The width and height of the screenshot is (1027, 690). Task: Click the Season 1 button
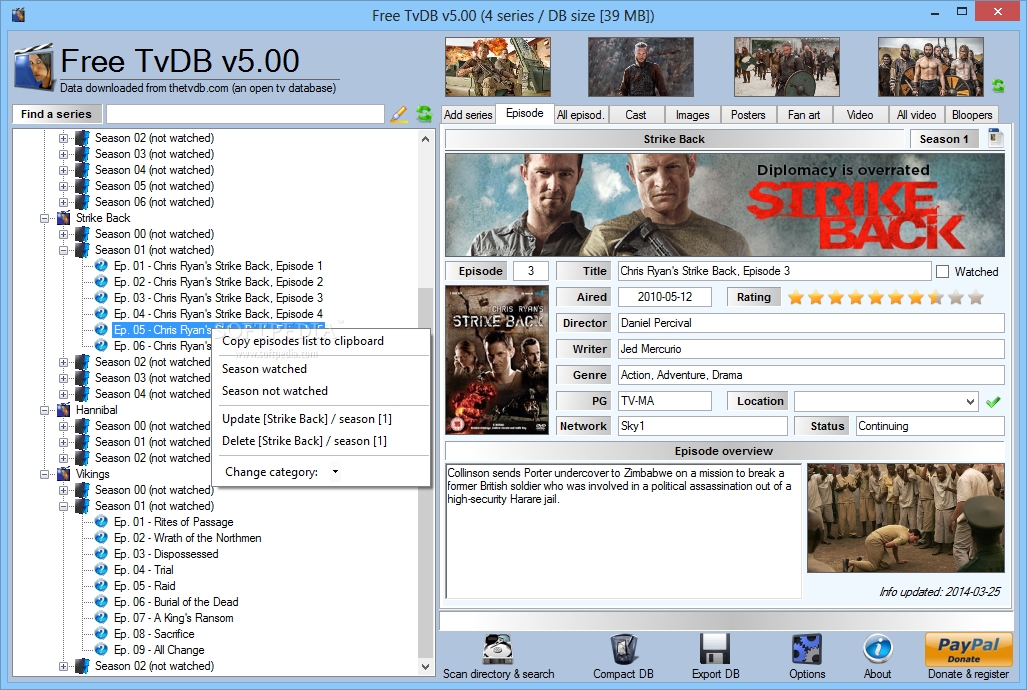point(944,139)
